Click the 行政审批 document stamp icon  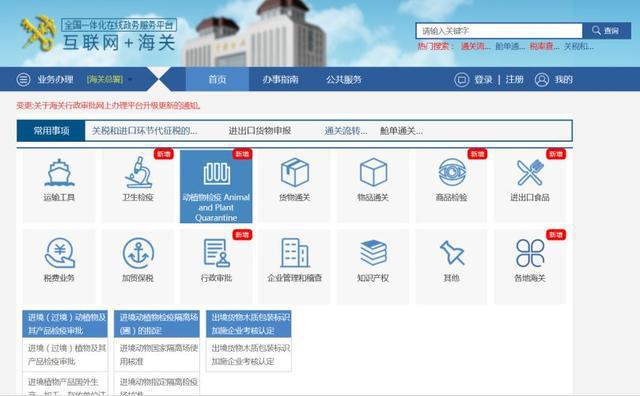coord(216,253)
